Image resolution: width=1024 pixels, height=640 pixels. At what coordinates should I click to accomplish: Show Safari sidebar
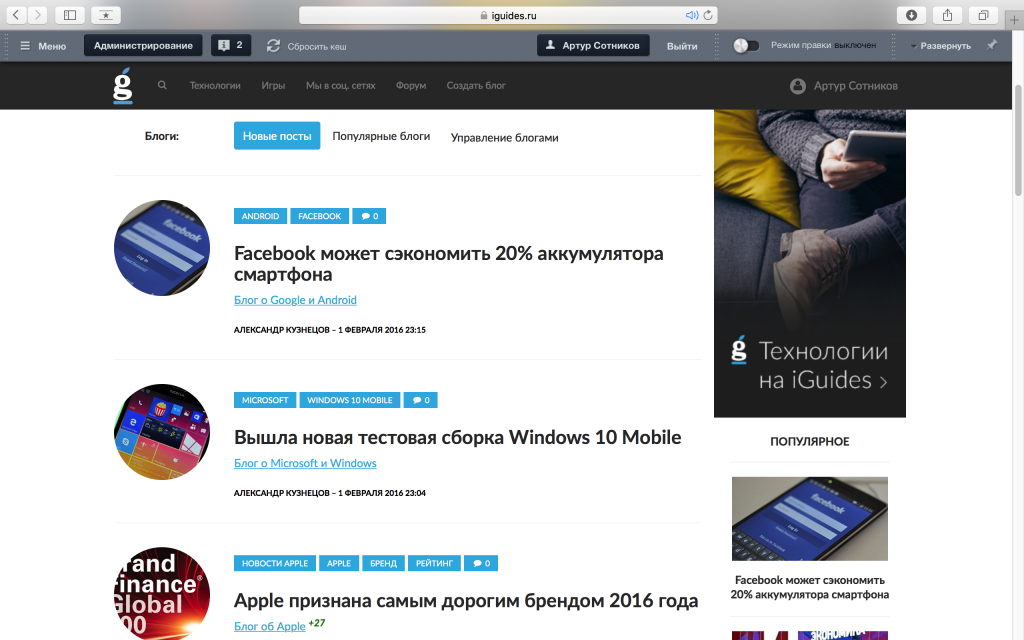click(x=70, y=15)
